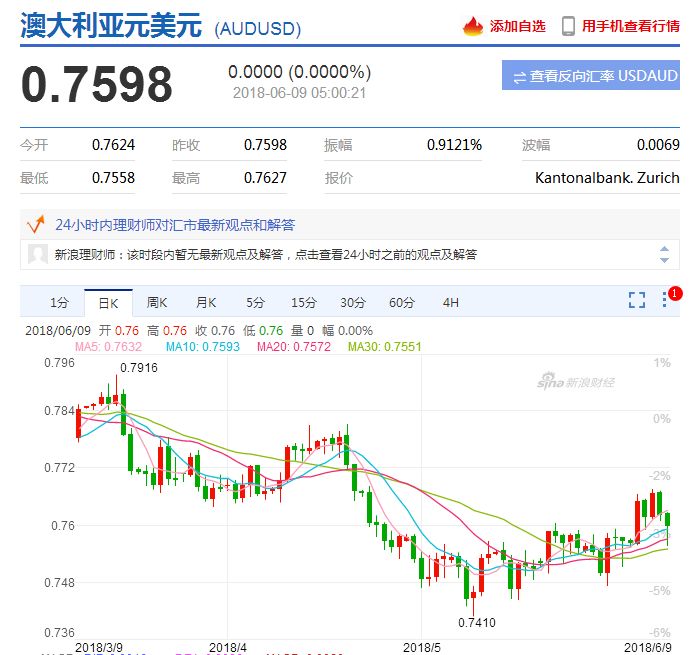Screen dimensions: 697x655
Task: Click the 波幅 value 0.0069
Action: pyautogui.click(x=658, y=145)
